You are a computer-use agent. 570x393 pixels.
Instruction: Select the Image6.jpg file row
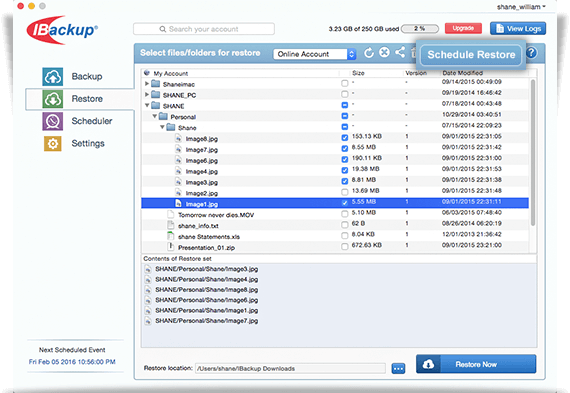coord(335,160)
